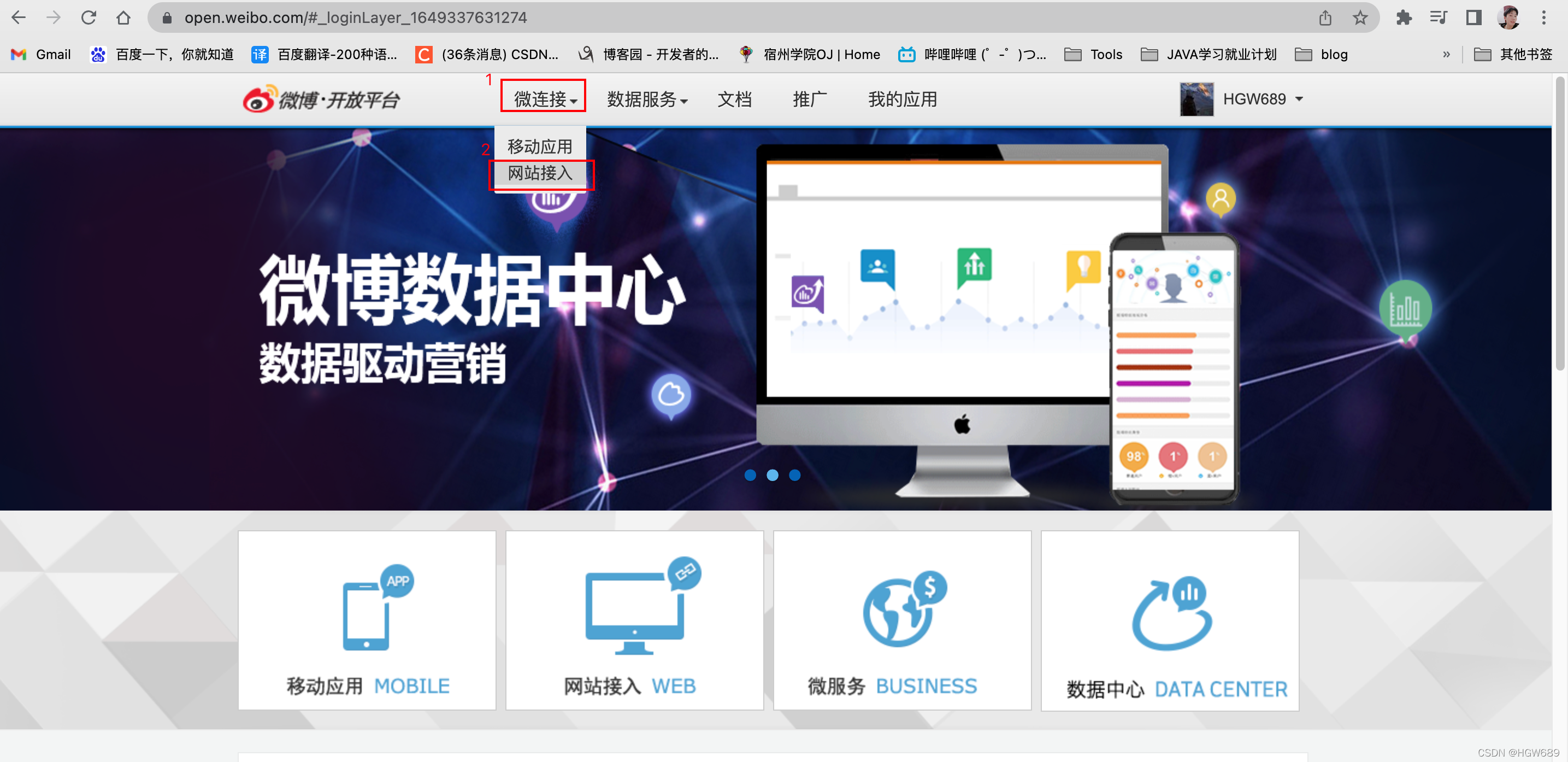Go back to the previous page

[19, 17]
